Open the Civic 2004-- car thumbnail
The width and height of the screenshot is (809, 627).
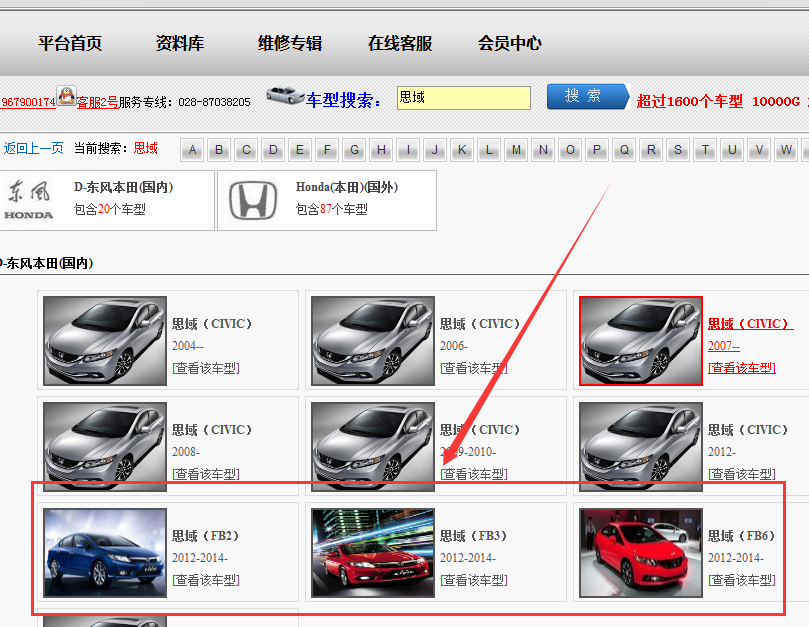[105, 341]
